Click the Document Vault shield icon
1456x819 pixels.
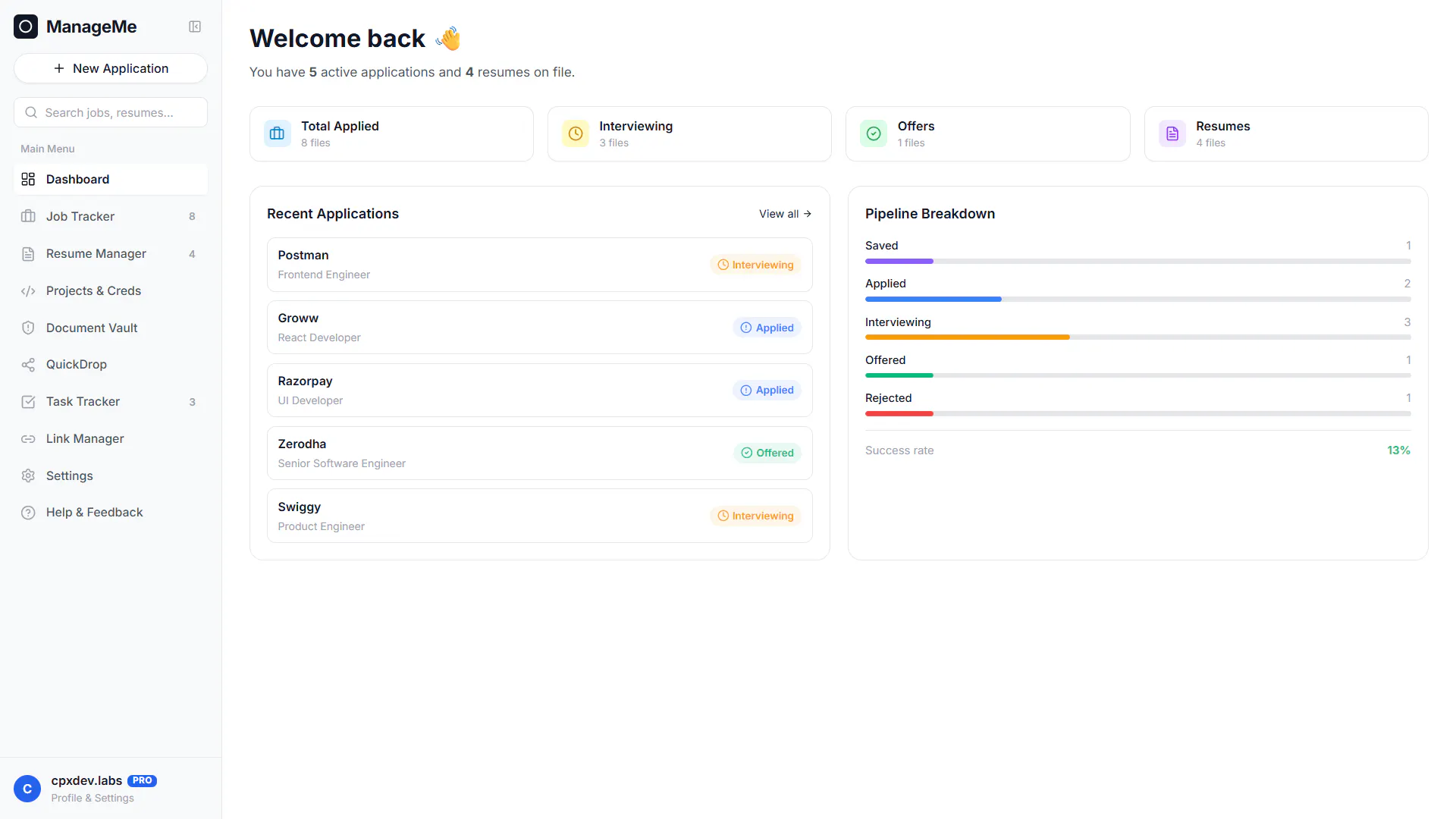pos(28,328)
